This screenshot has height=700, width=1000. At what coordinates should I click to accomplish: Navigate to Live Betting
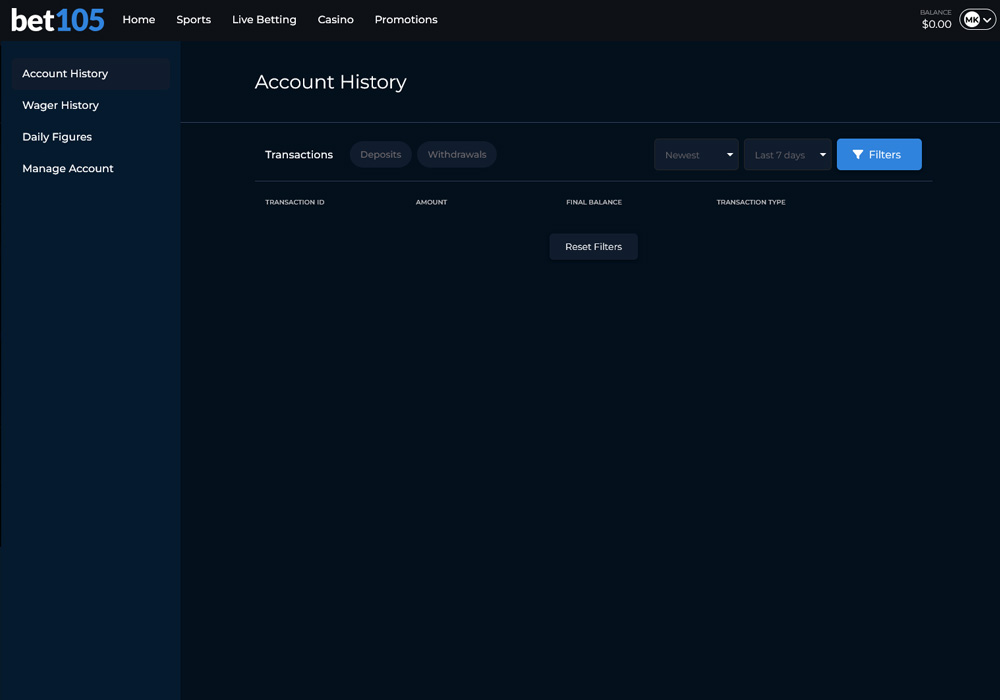(264, 20)
